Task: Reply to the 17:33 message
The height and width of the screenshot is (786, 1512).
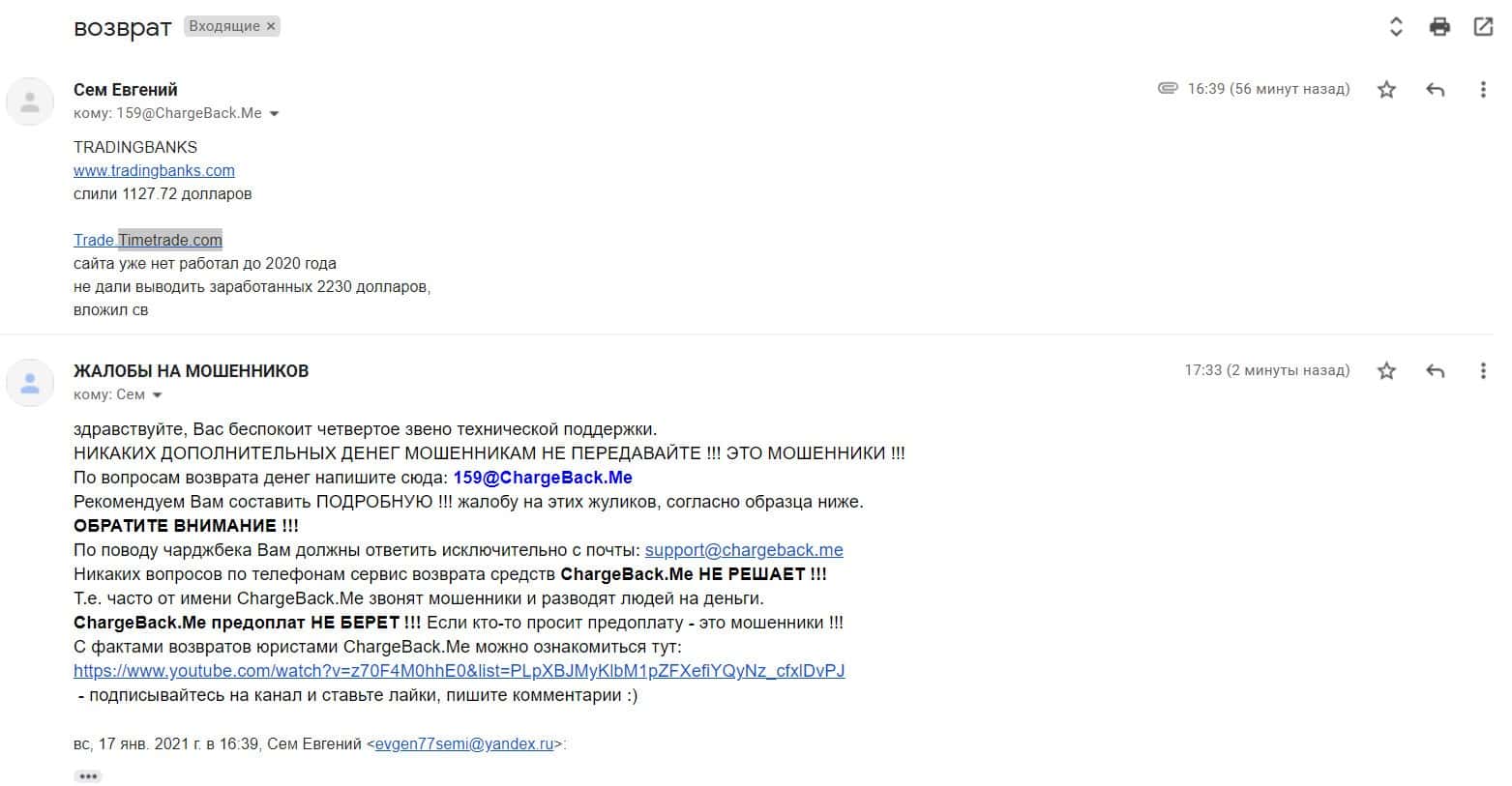Action: [1436, 370]
